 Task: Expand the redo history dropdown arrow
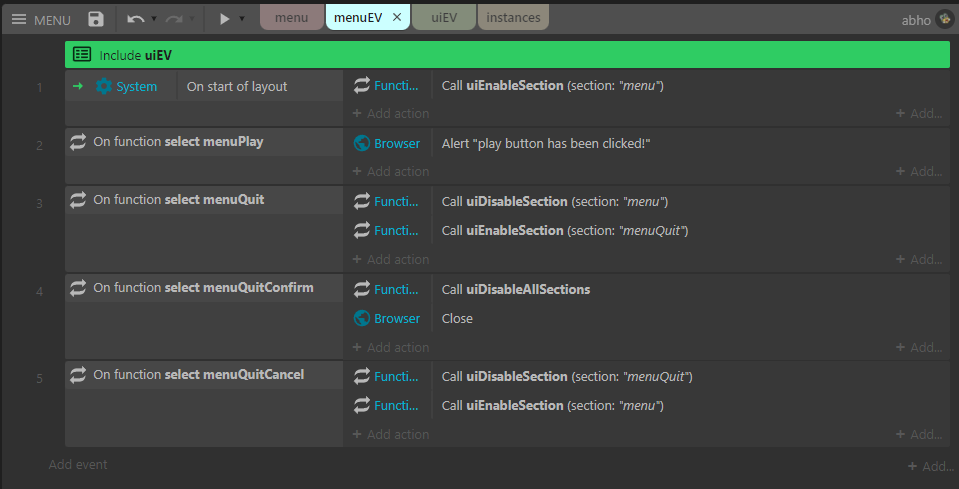point(192,19)
